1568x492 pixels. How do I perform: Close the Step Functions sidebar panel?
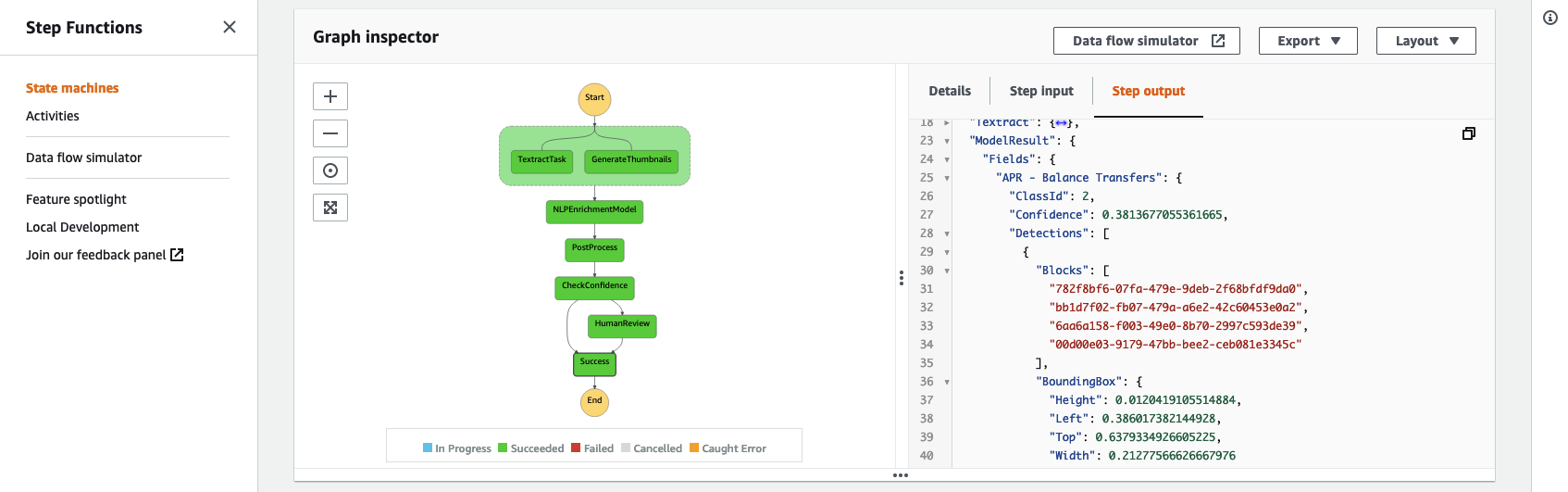click(230, 27)
